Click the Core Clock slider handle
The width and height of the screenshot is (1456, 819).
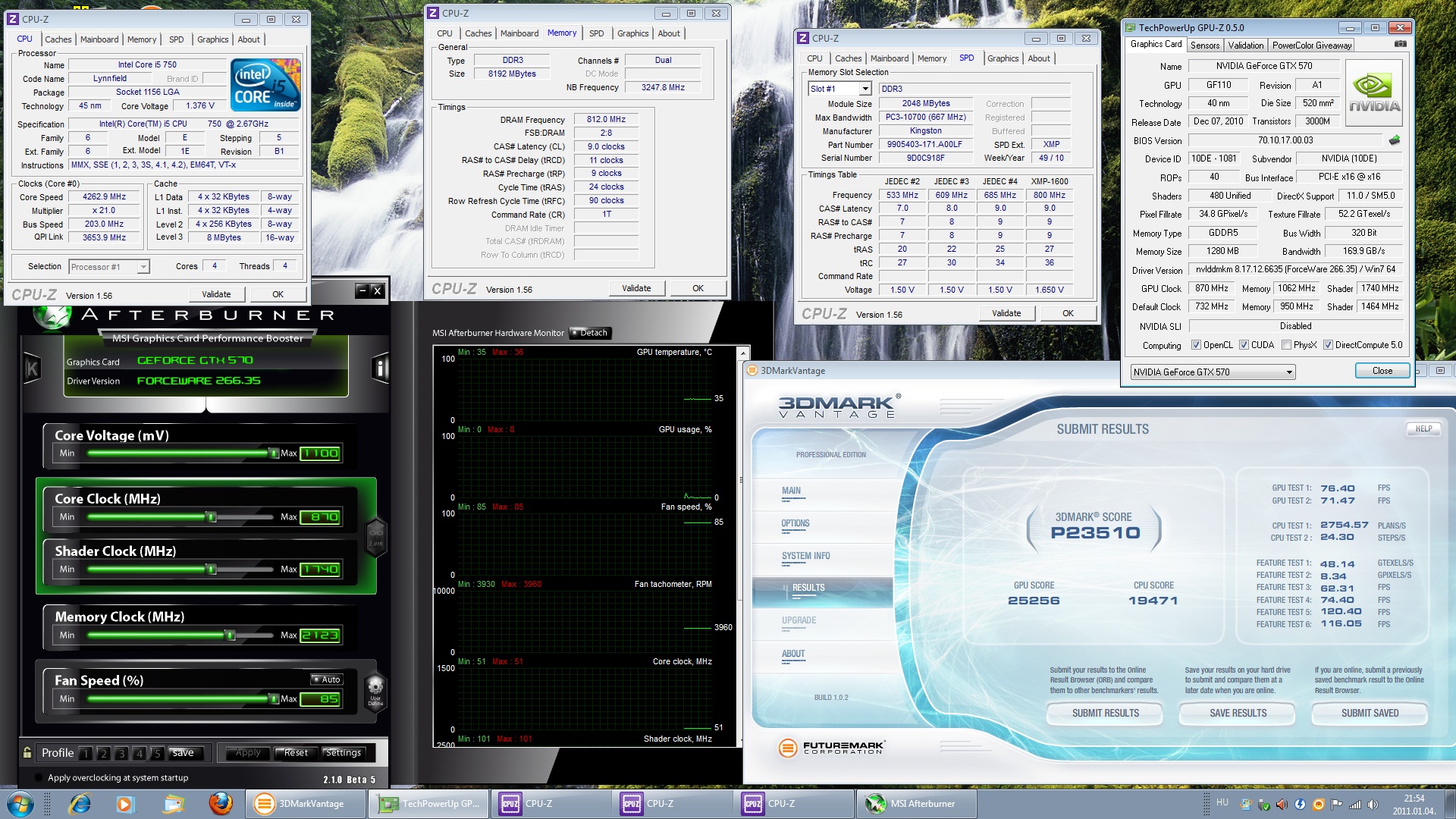(212, 517)
